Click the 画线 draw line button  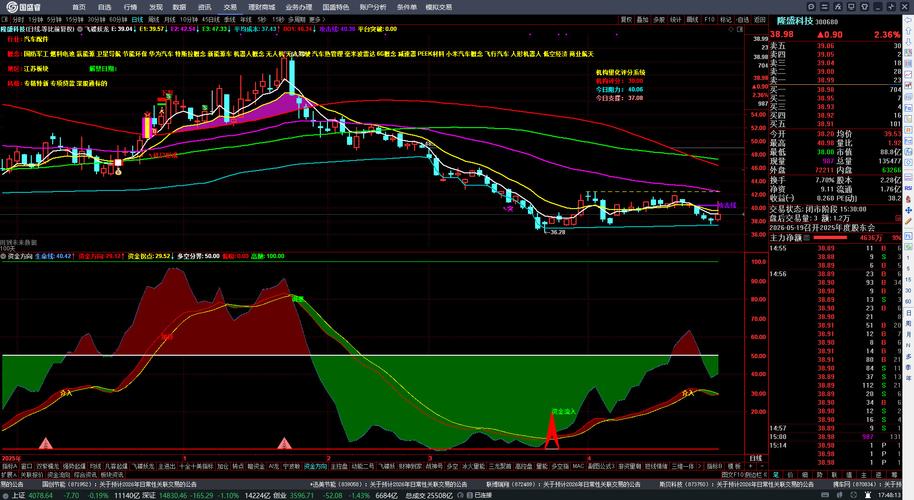(x=692, y=19)
